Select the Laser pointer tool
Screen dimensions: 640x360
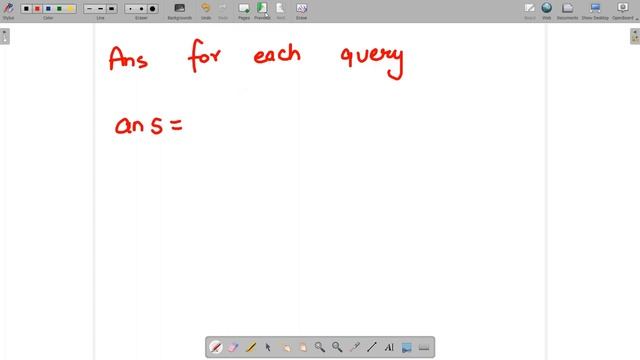point(354,347)
